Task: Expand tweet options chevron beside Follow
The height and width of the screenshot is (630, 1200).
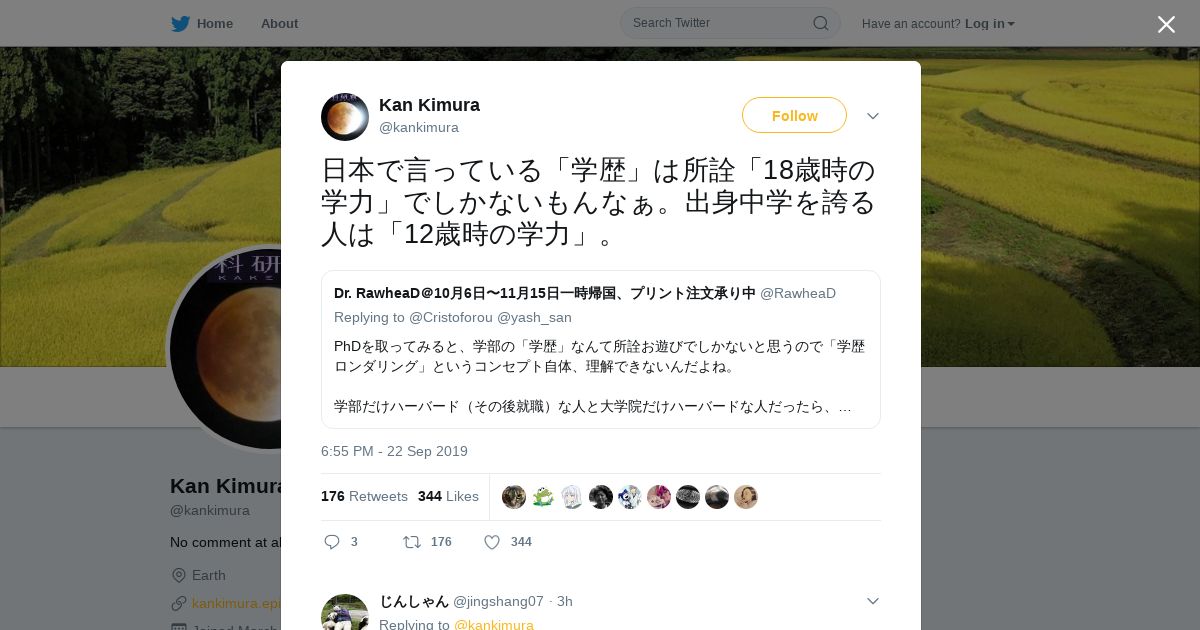Action: (872, 116)
